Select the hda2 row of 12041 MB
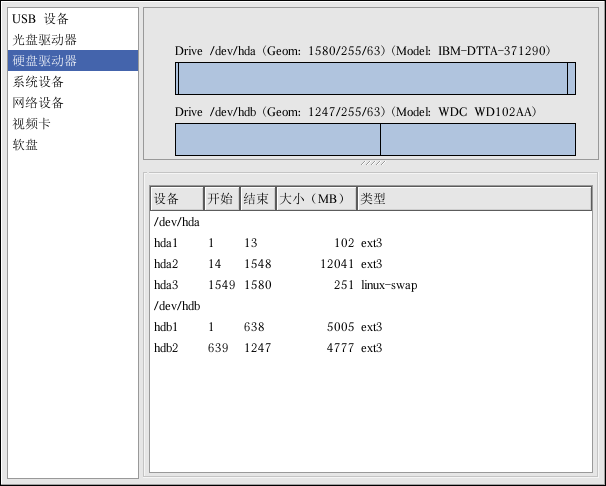 pos(165,264)
